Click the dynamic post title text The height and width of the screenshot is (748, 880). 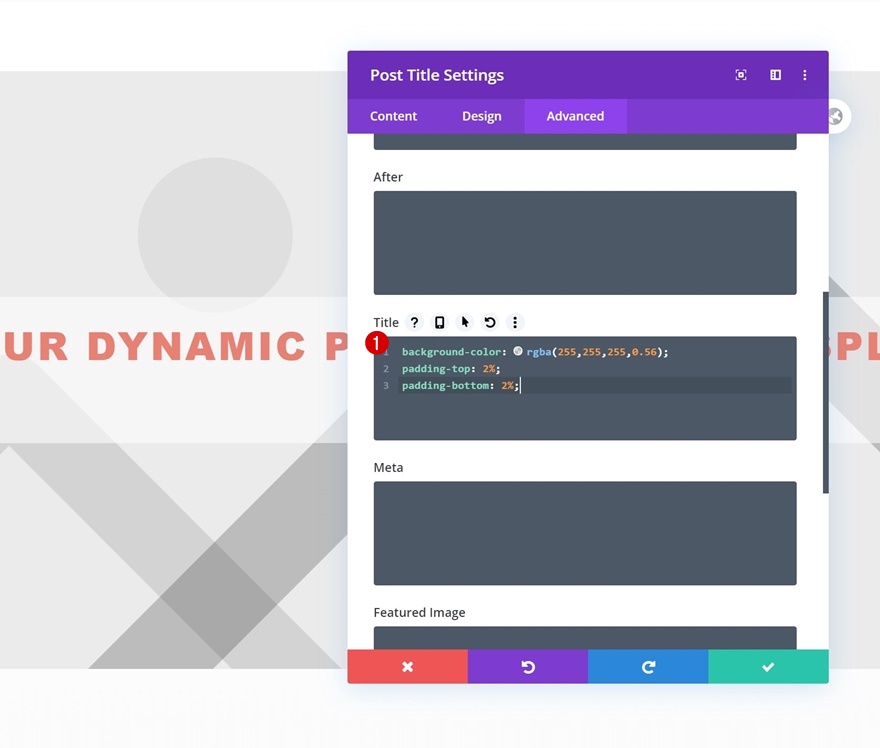174,346
